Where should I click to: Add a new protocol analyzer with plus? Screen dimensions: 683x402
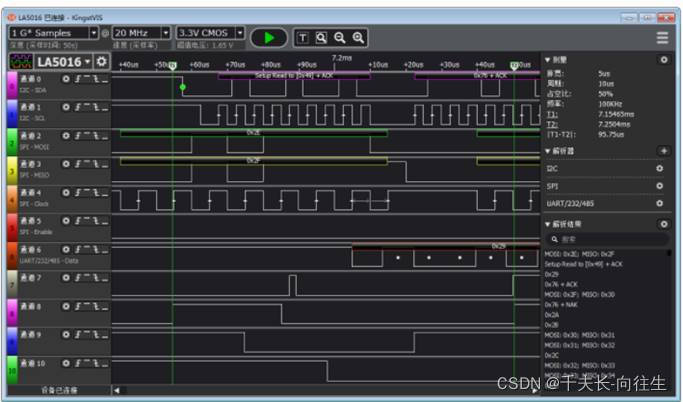tap(660, 150)
